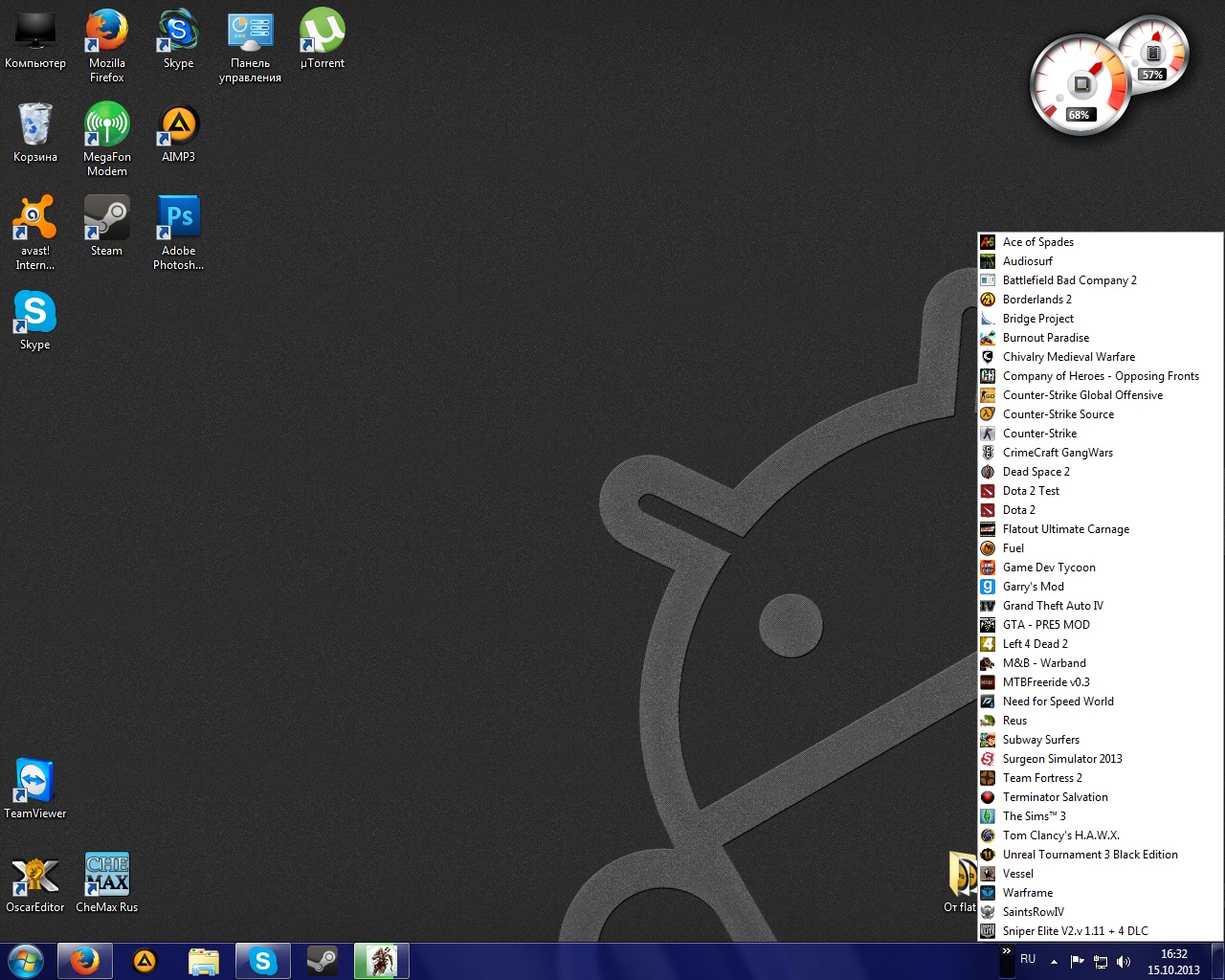Select Counter-Strike Source entry

tap(1101, 414)
